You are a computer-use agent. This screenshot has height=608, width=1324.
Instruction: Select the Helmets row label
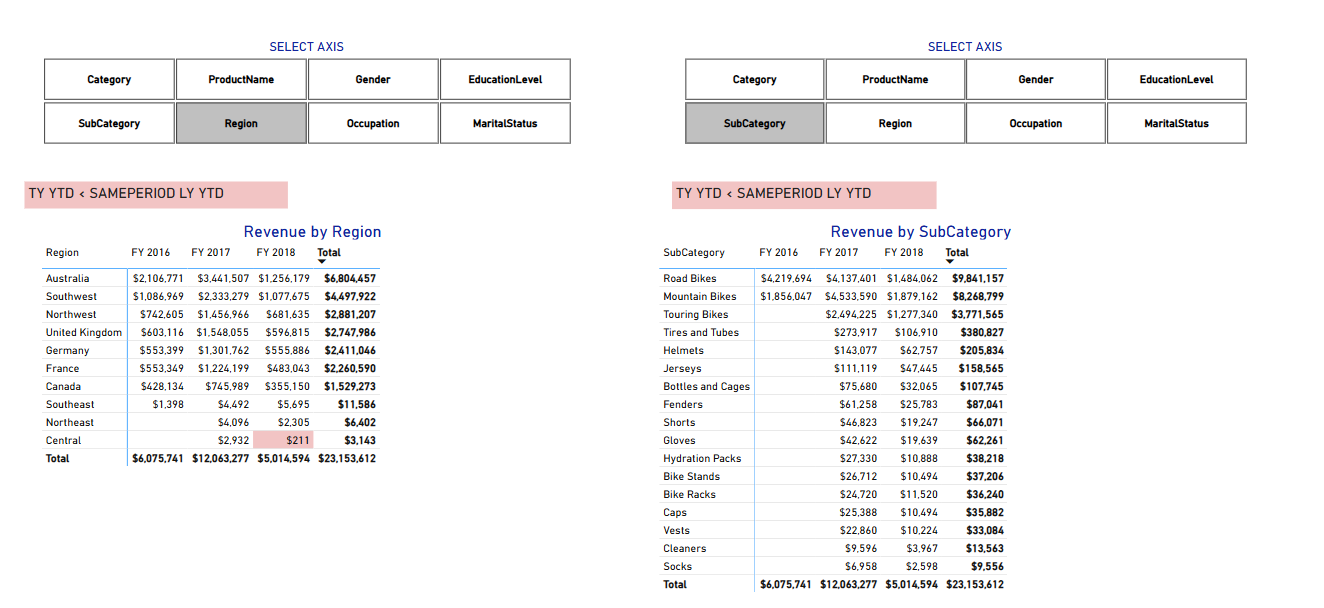coord(683,350)
